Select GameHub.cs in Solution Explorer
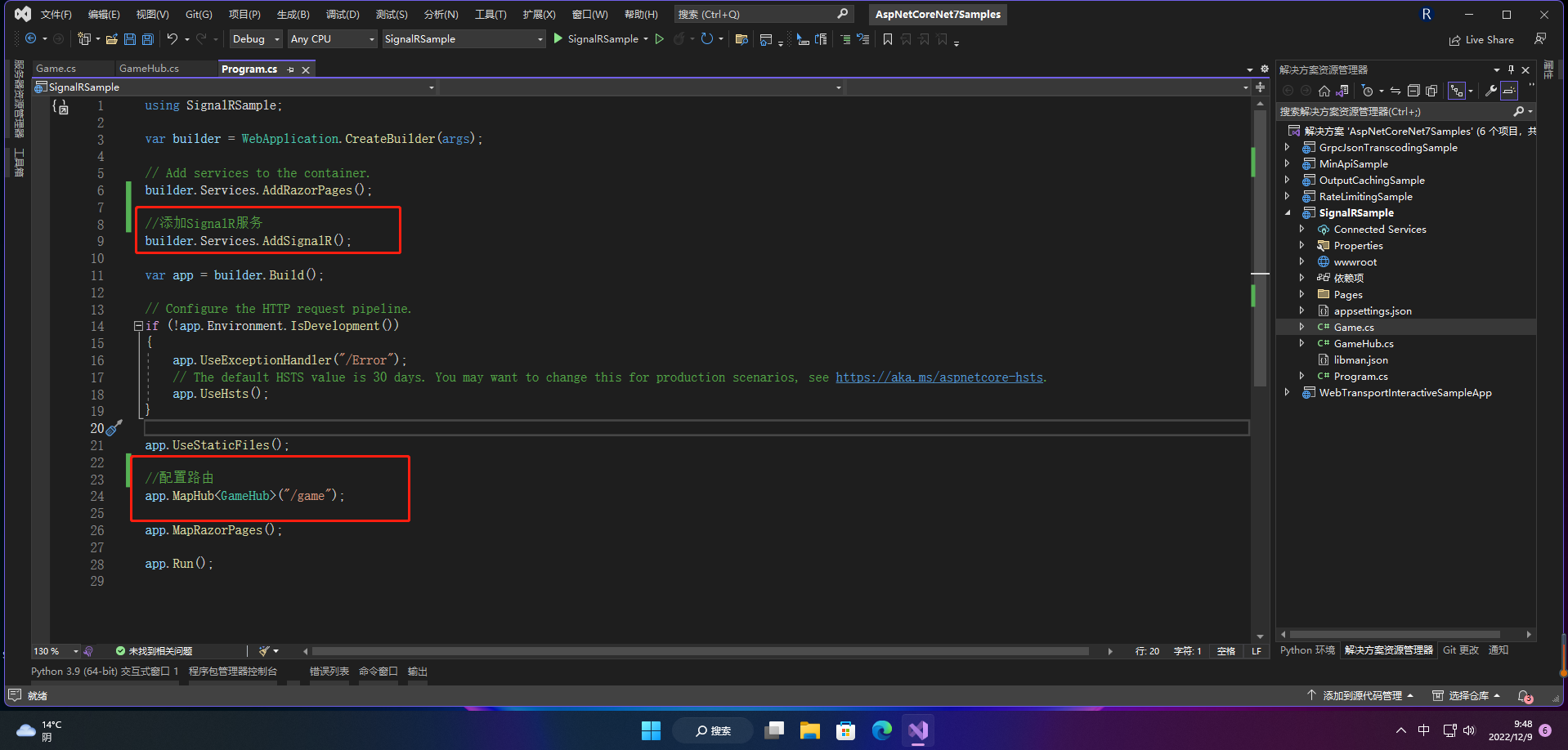The width and height of the screenshot is (1568, 750). [x=1363, y=343]
